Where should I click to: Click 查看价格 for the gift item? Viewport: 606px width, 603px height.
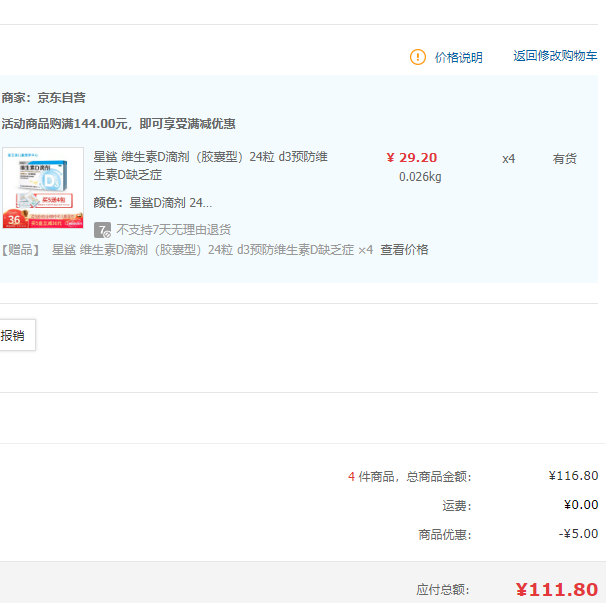pyautogui.click(x=404, y=250)
